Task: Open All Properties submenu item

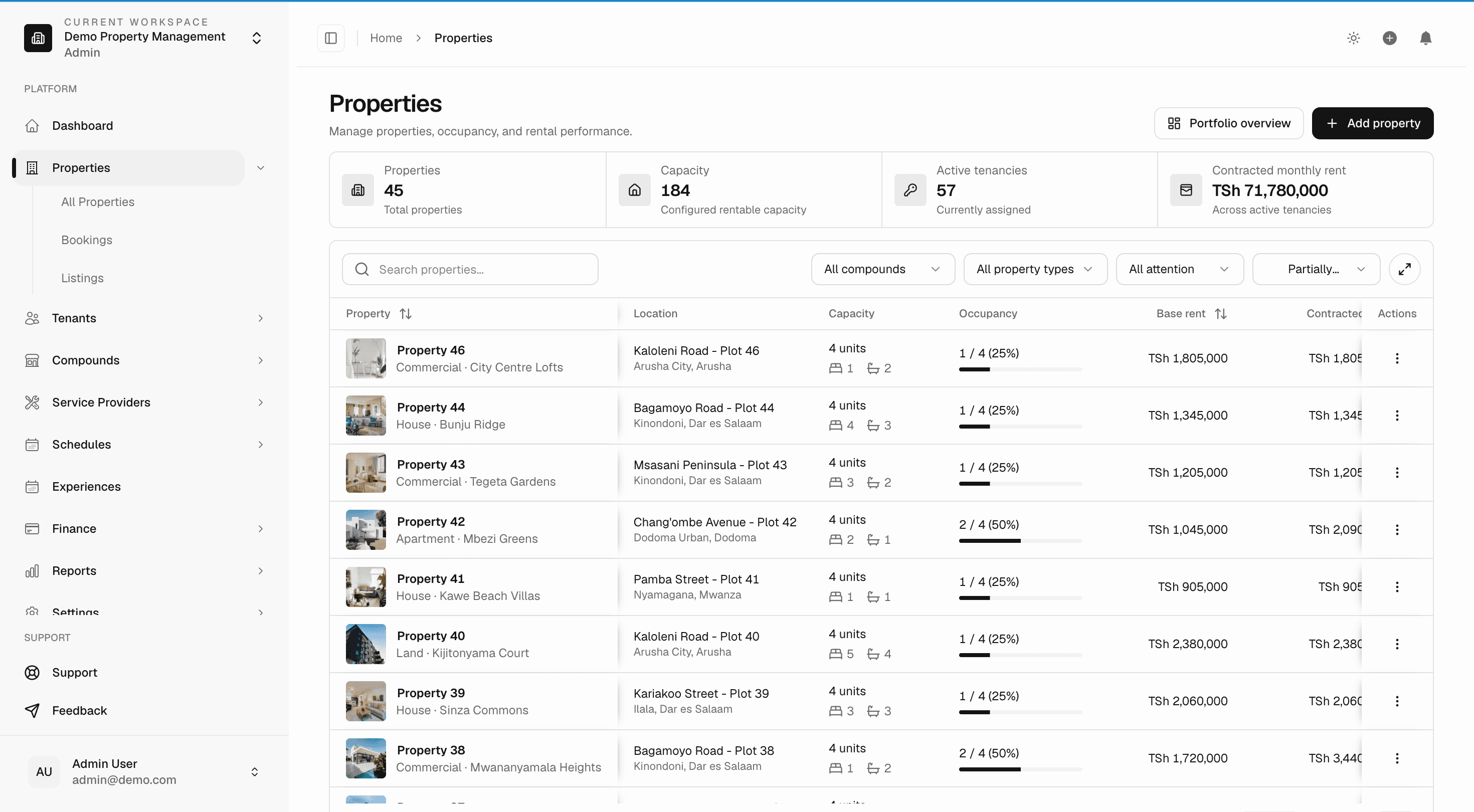Action: [x=98, y=202]
